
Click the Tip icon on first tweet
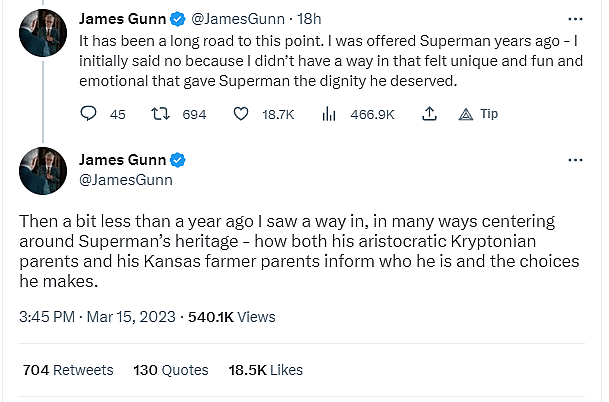click(x=466, y=114)
